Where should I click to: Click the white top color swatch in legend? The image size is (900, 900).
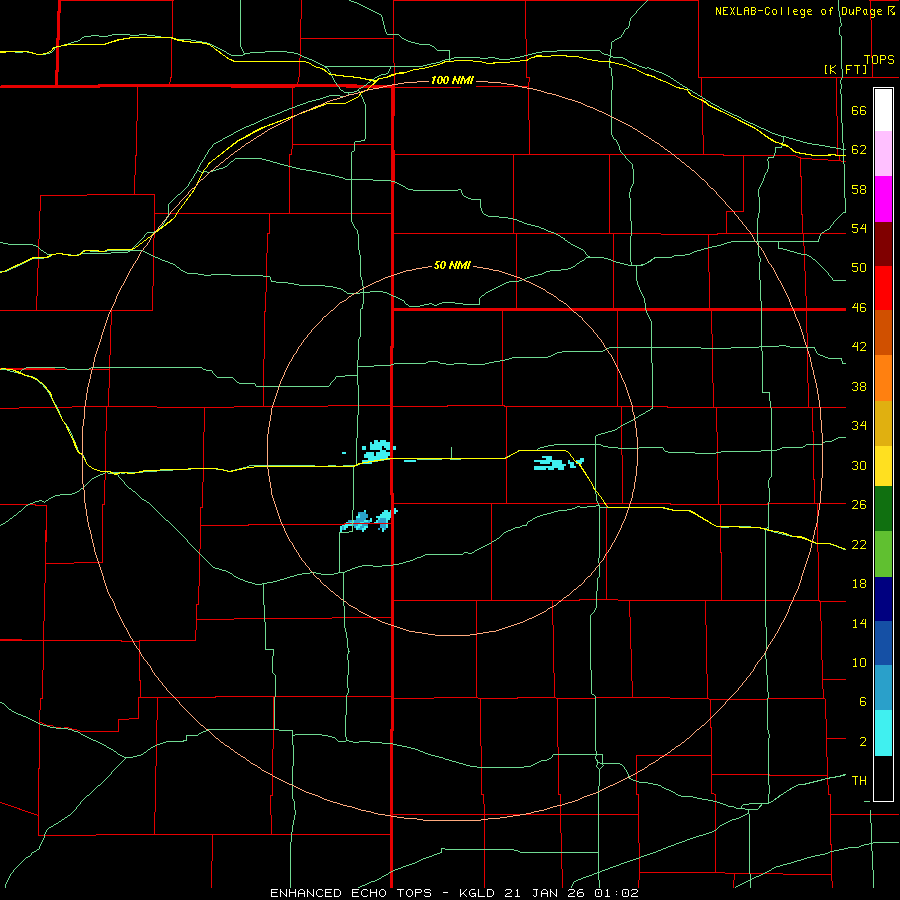click(x=883, y=110)
